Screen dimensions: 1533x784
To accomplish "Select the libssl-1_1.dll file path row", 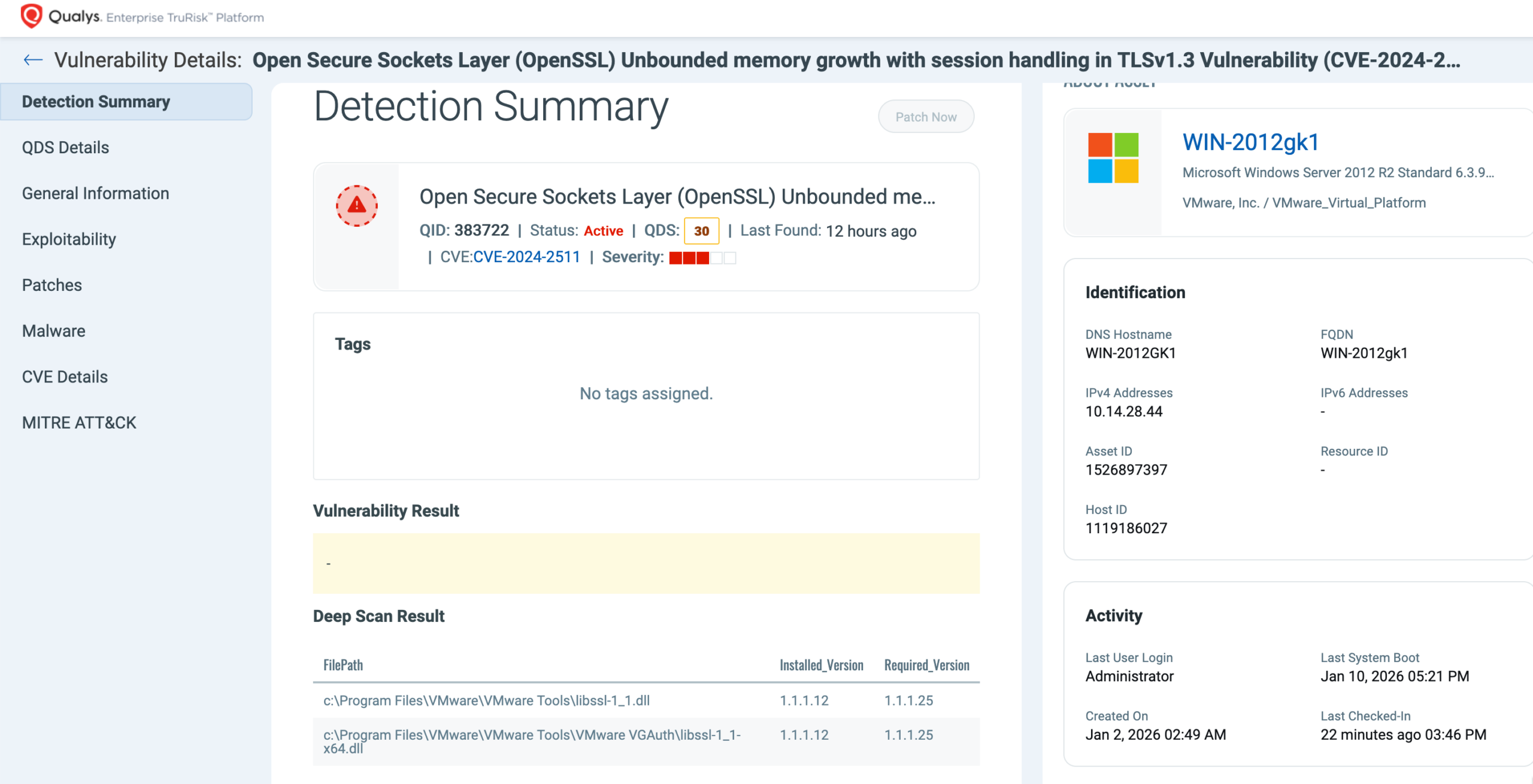I will [486, 700].
